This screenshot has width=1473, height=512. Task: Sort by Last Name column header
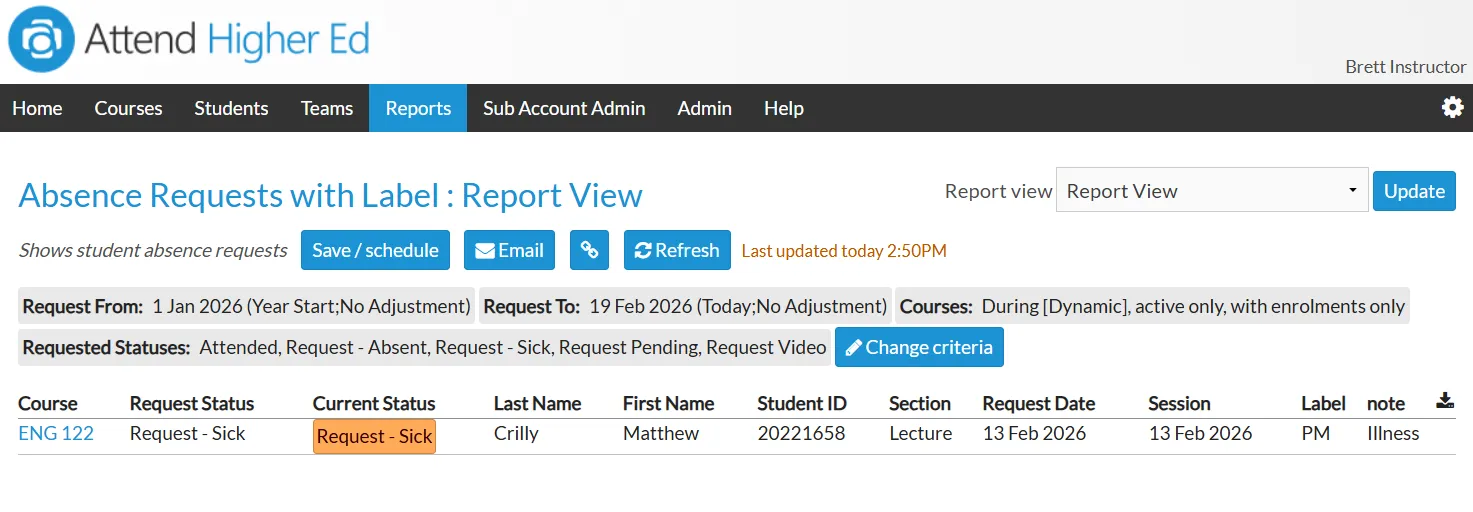(537, 404)
